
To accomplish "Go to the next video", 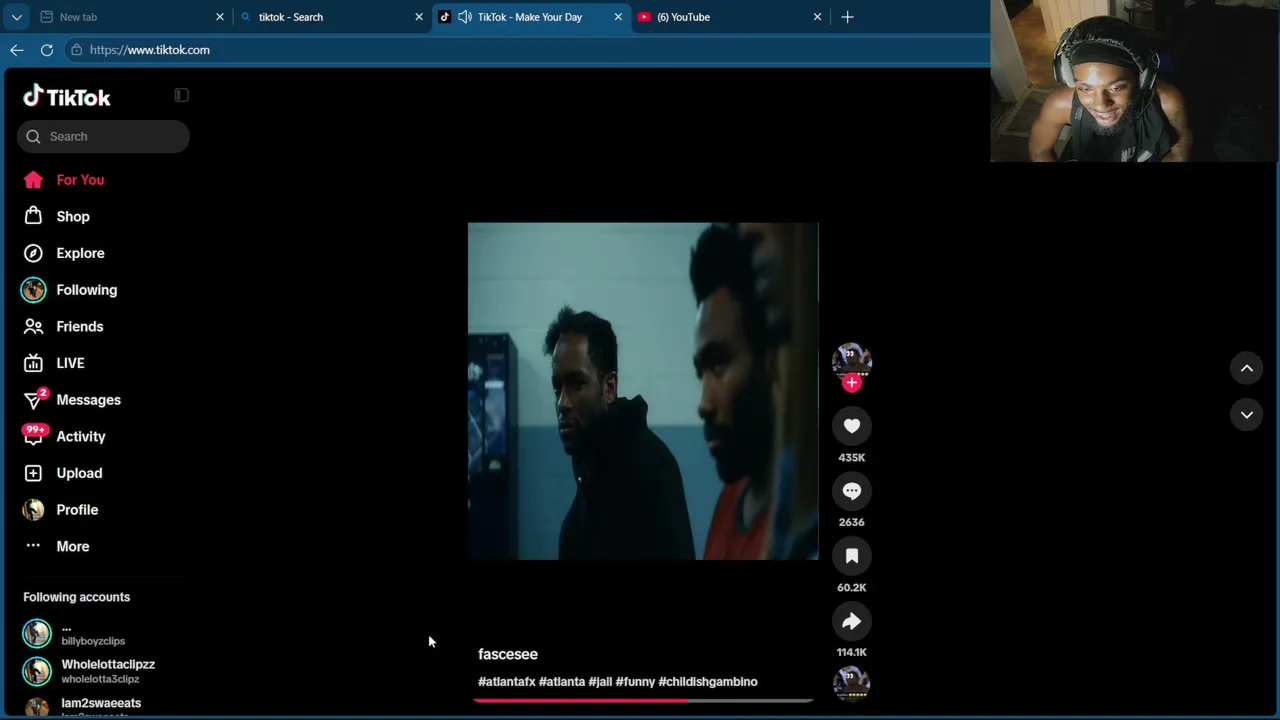I will (x=1247, y=414).
